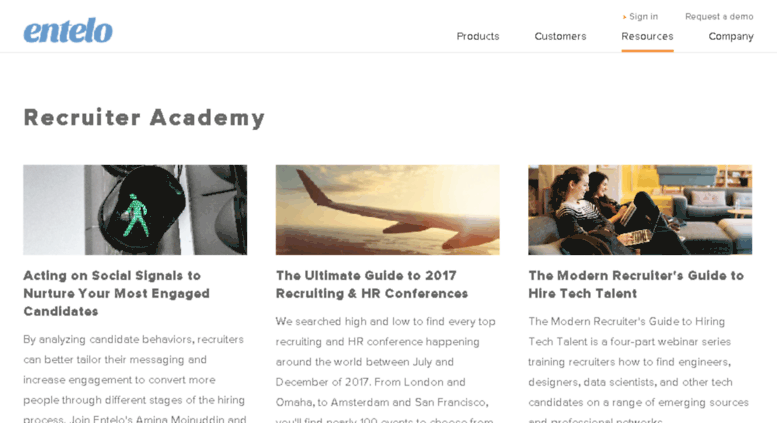The image size is (777, 423).
Task: Click the social signals article description text
Action: (x=134, y=379)
